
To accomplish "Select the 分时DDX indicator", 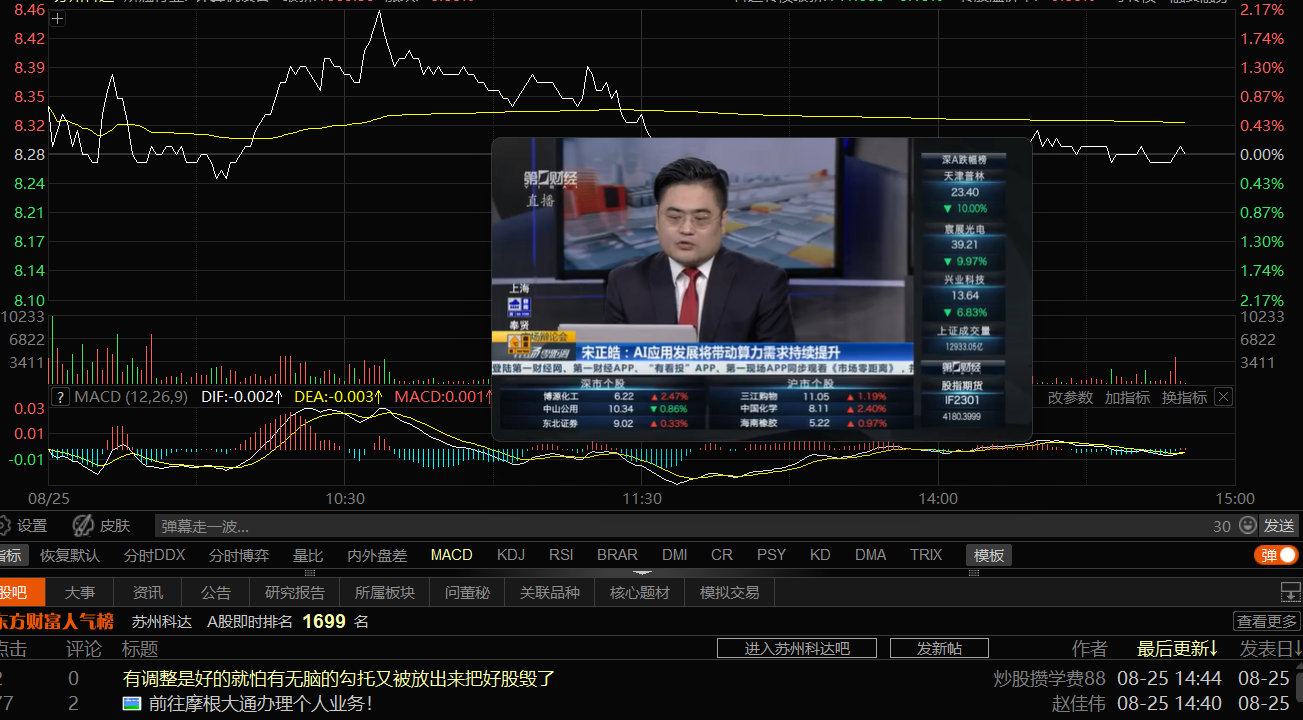I will point(154,555).
